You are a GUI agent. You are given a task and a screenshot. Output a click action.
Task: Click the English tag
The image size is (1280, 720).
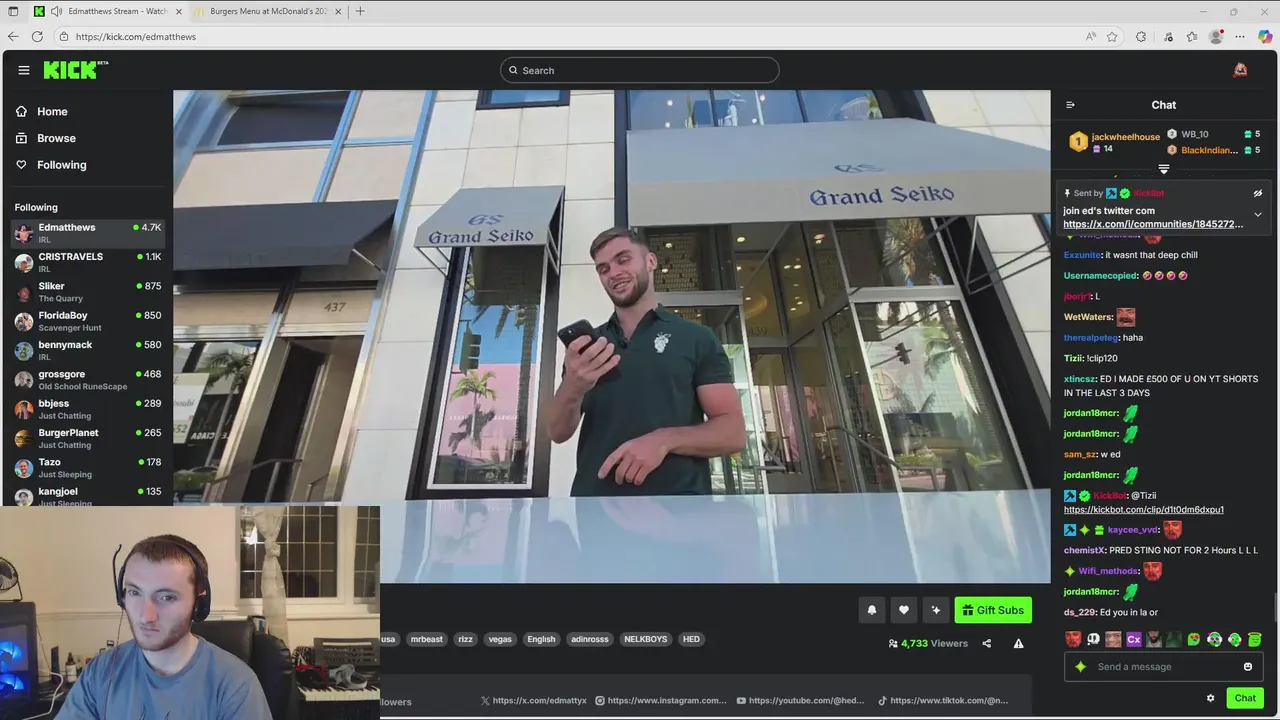pyautogui.click(x=541, y=639)
